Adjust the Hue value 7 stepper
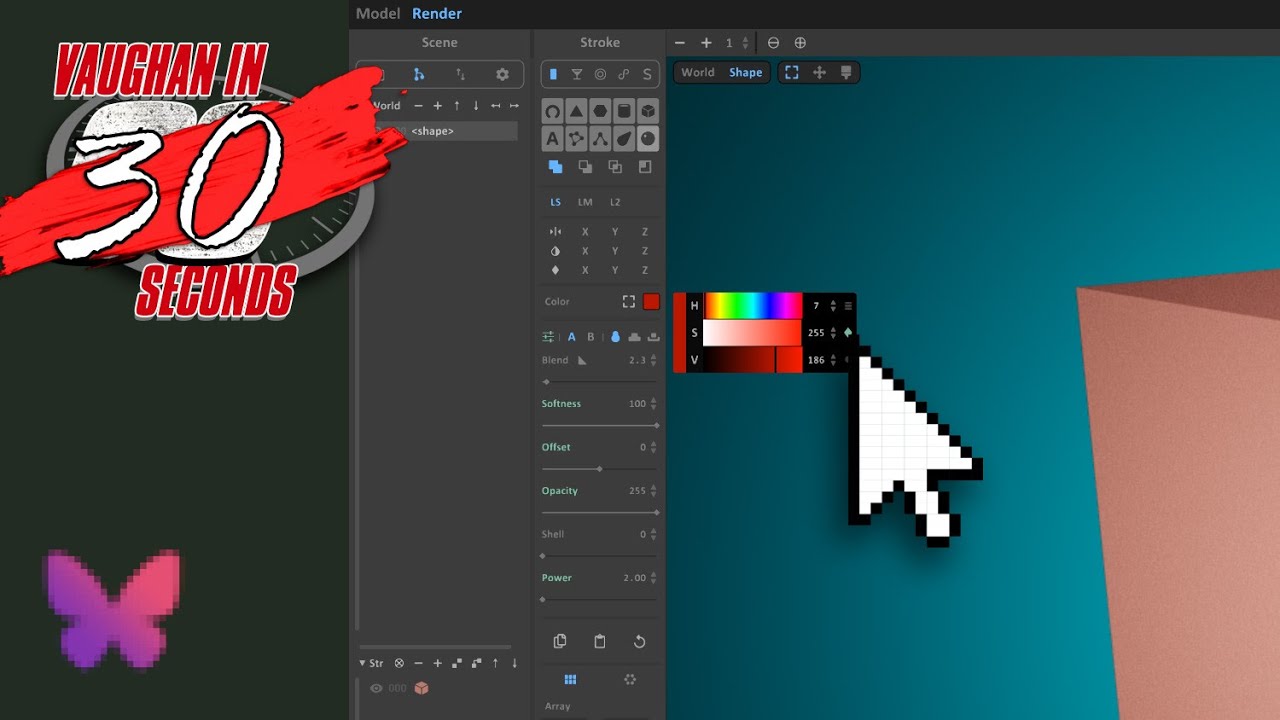Viewport: 1280px width, 720px height. click(833, 306)
